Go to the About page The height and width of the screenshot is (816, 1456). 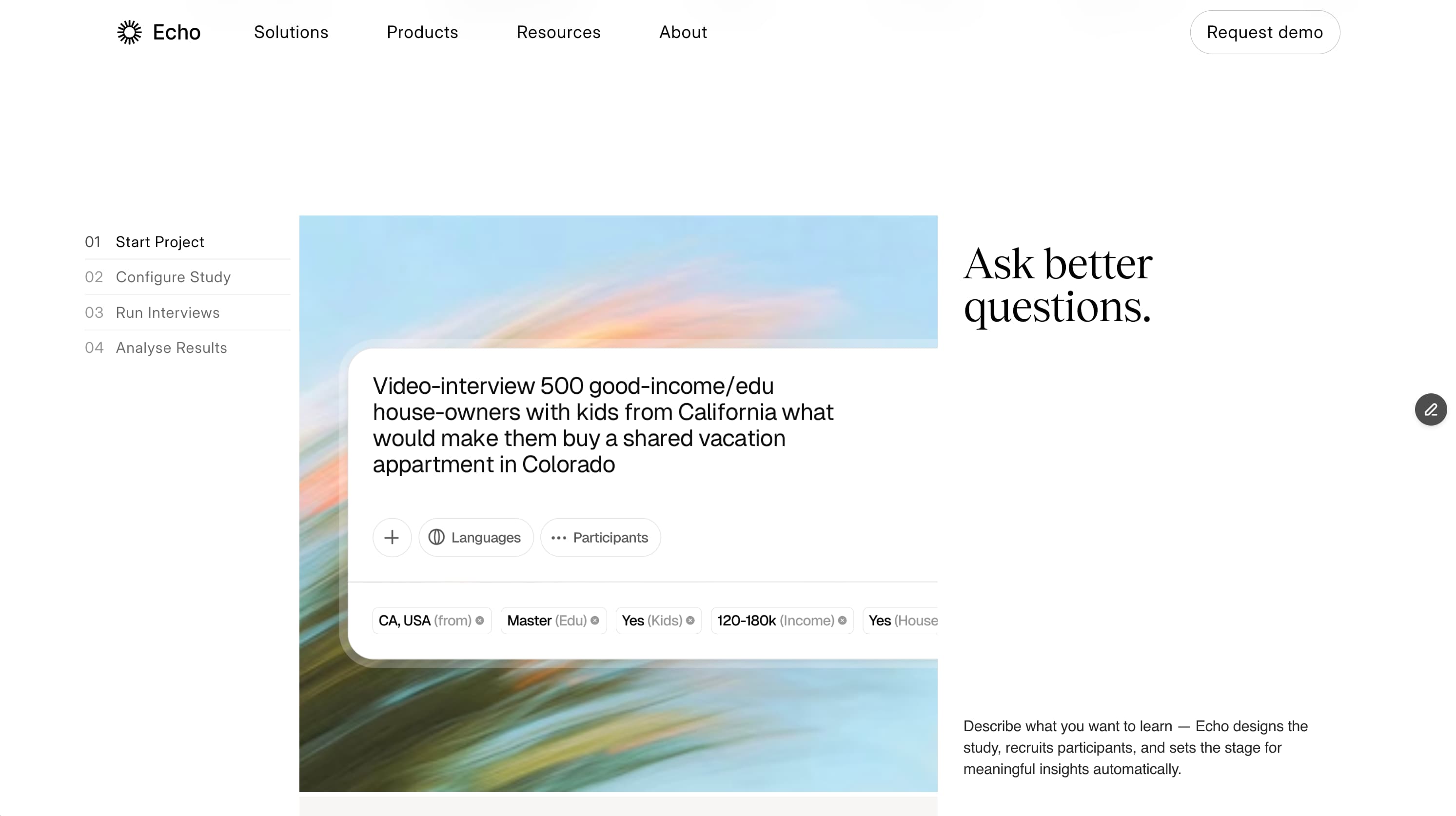pyautogui.click(x=683, y=32)
